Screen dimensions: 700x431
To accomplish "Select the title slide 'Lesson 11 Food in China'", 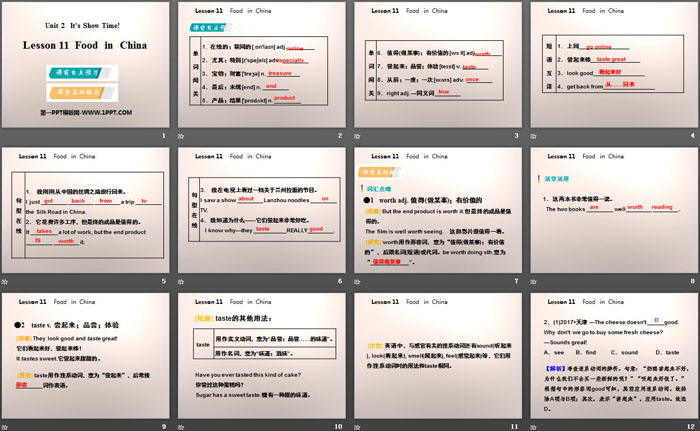I will click(88, 68).
